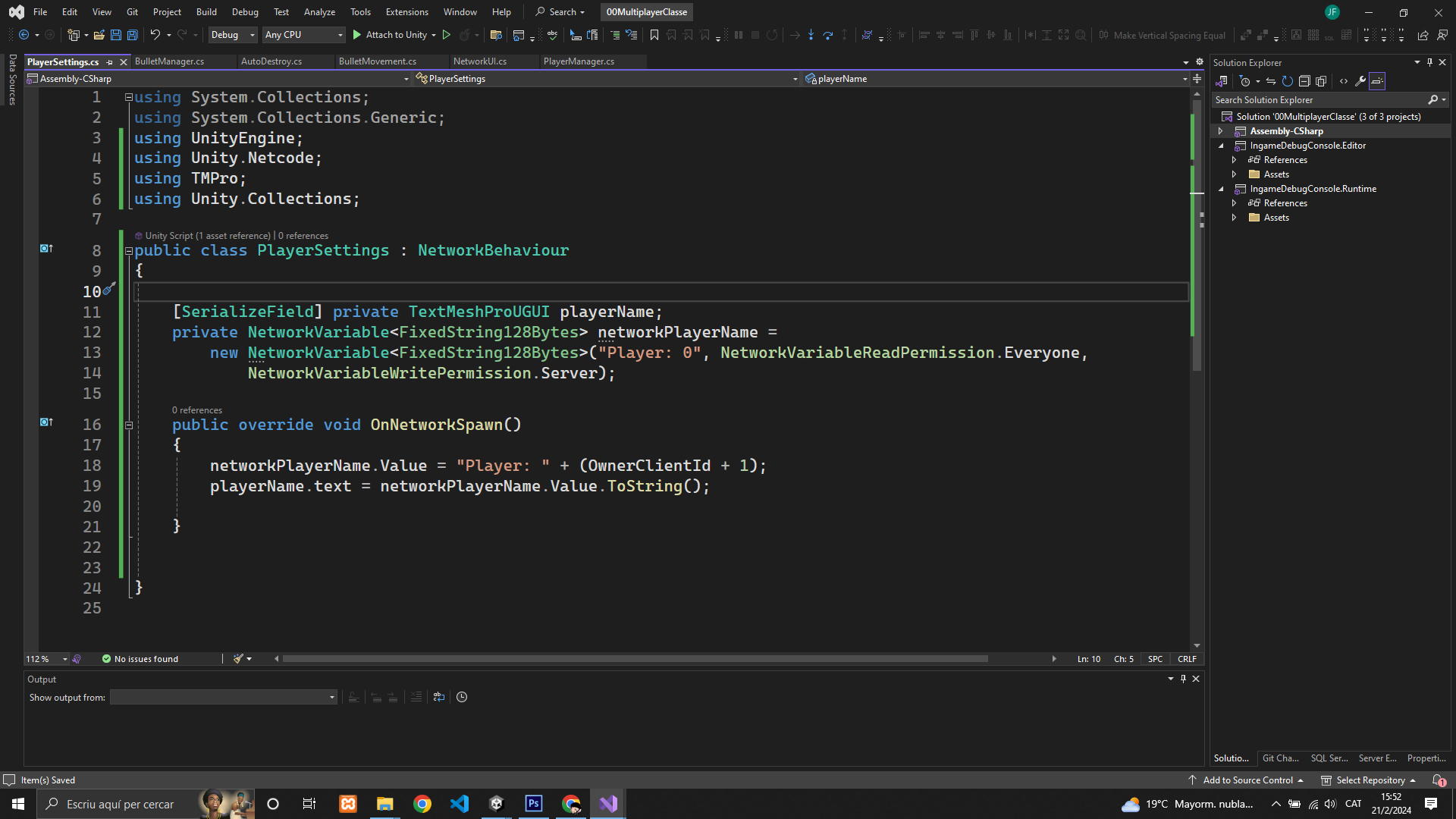Viewport: 1456px width, 819px height.
Task: Open the Any CPU platform dropdown
Action: click(303, 35)
